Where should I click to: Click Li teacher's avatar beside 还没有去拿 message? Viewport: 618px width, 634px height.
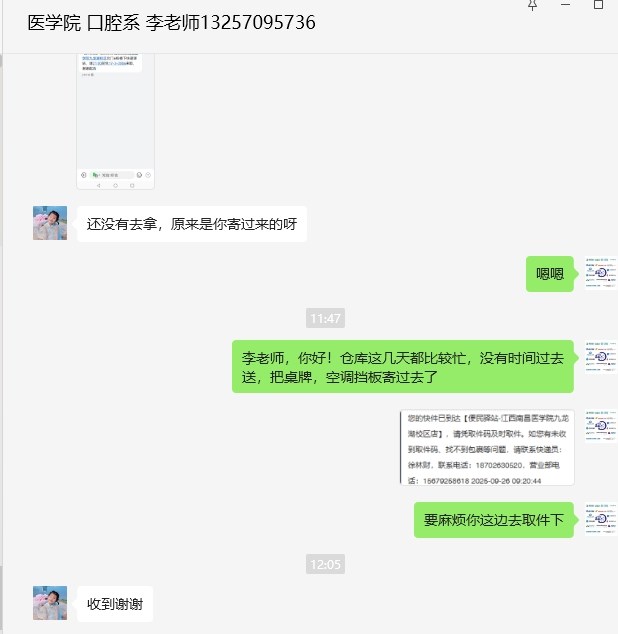pos(50,223)
